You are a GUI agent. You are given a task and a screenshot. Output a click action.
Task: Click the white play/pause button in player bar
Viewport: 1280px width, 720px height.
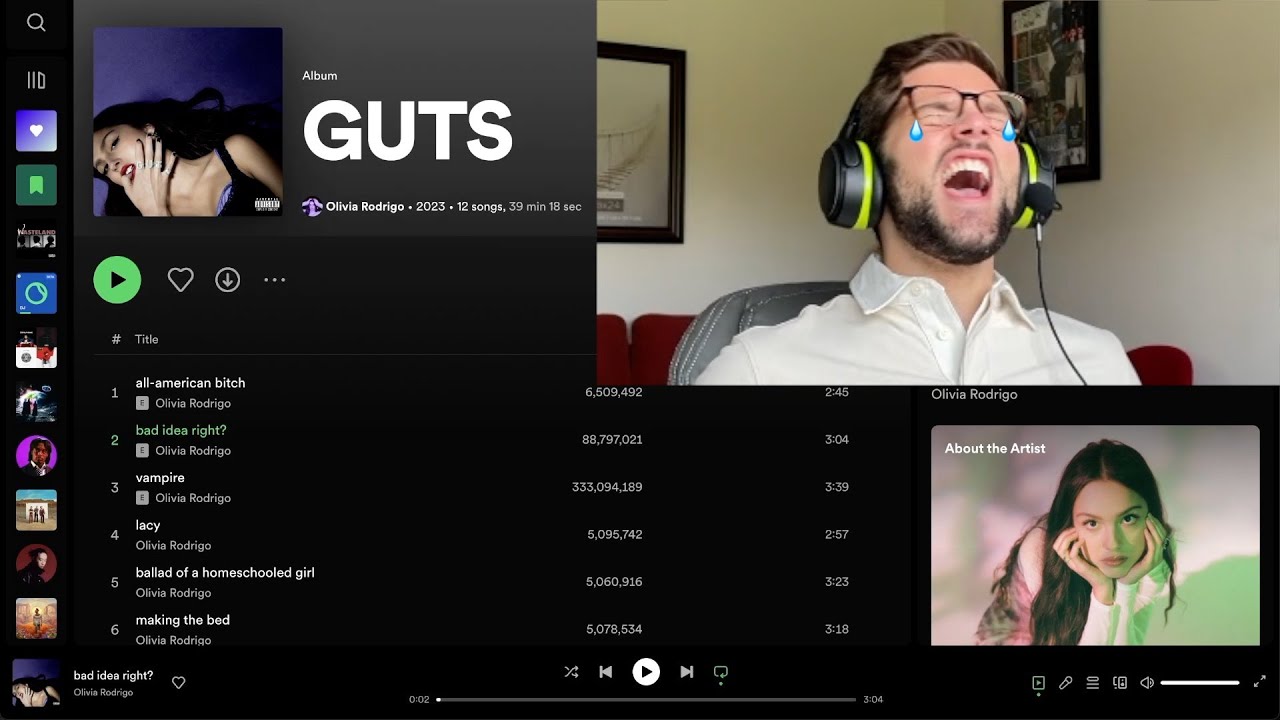point(646,672)
